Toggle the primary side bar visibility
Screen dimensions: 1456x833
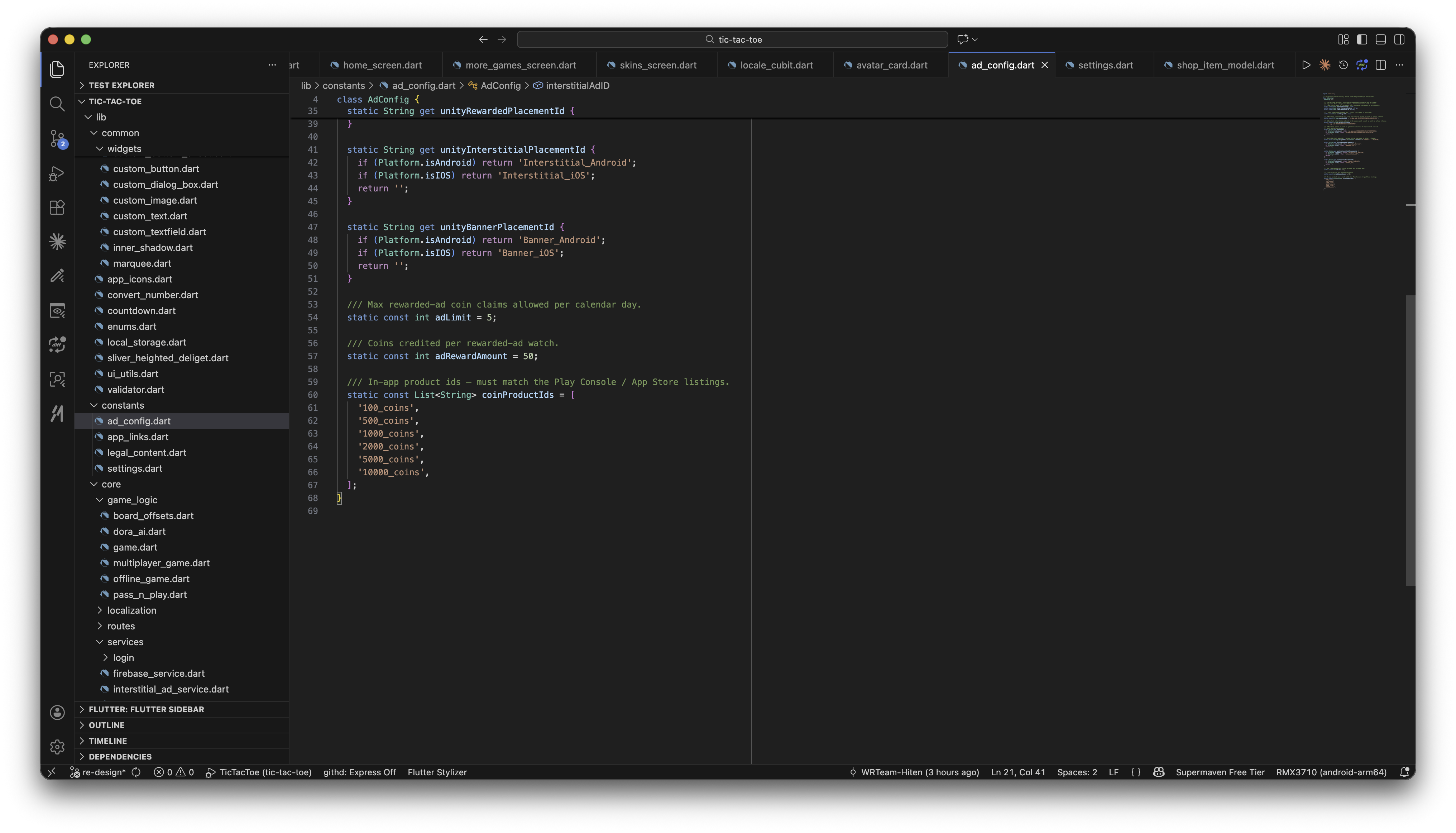click(1362, 39)
